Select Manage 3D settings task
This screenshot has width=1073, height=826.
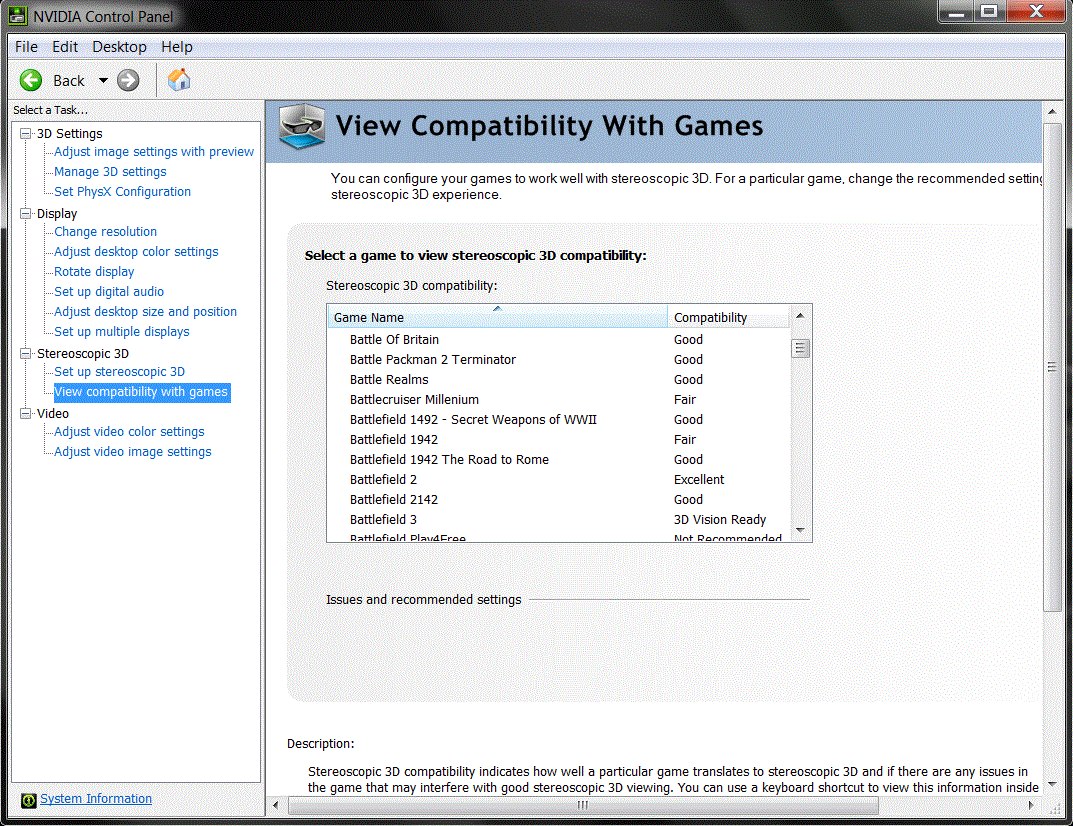point(110,172)
